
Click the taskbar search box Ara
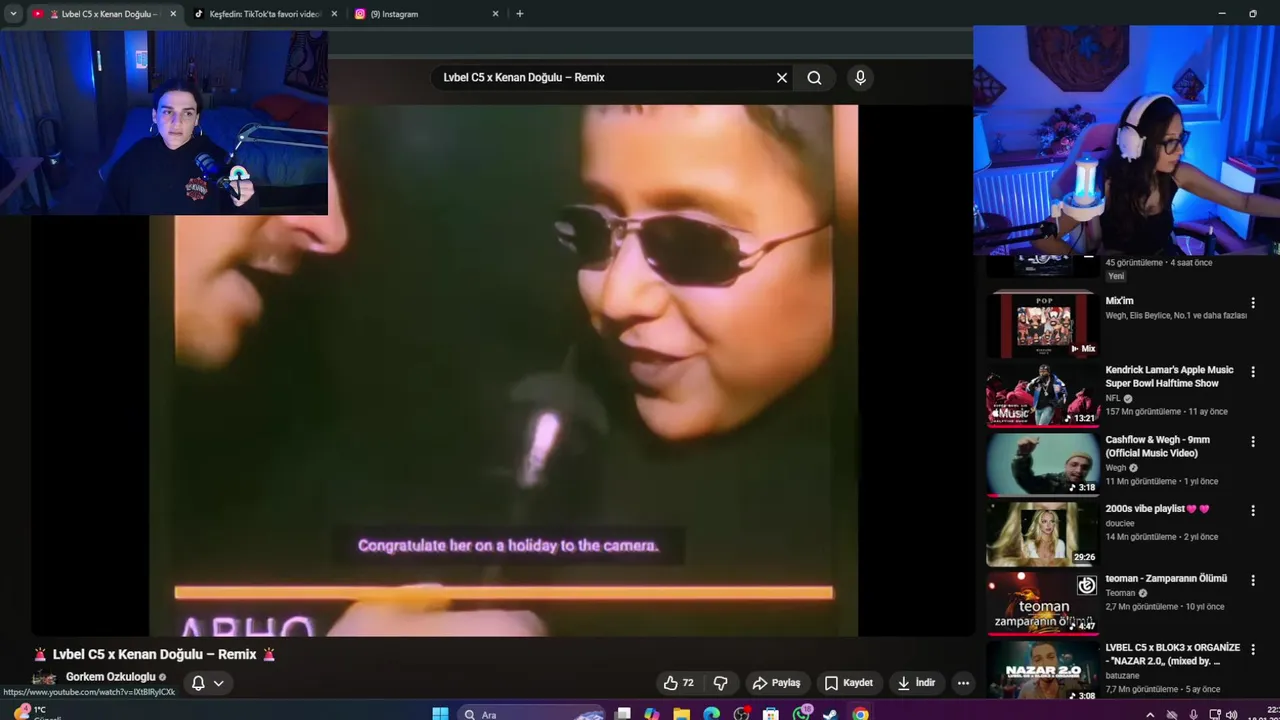point(532,713)
